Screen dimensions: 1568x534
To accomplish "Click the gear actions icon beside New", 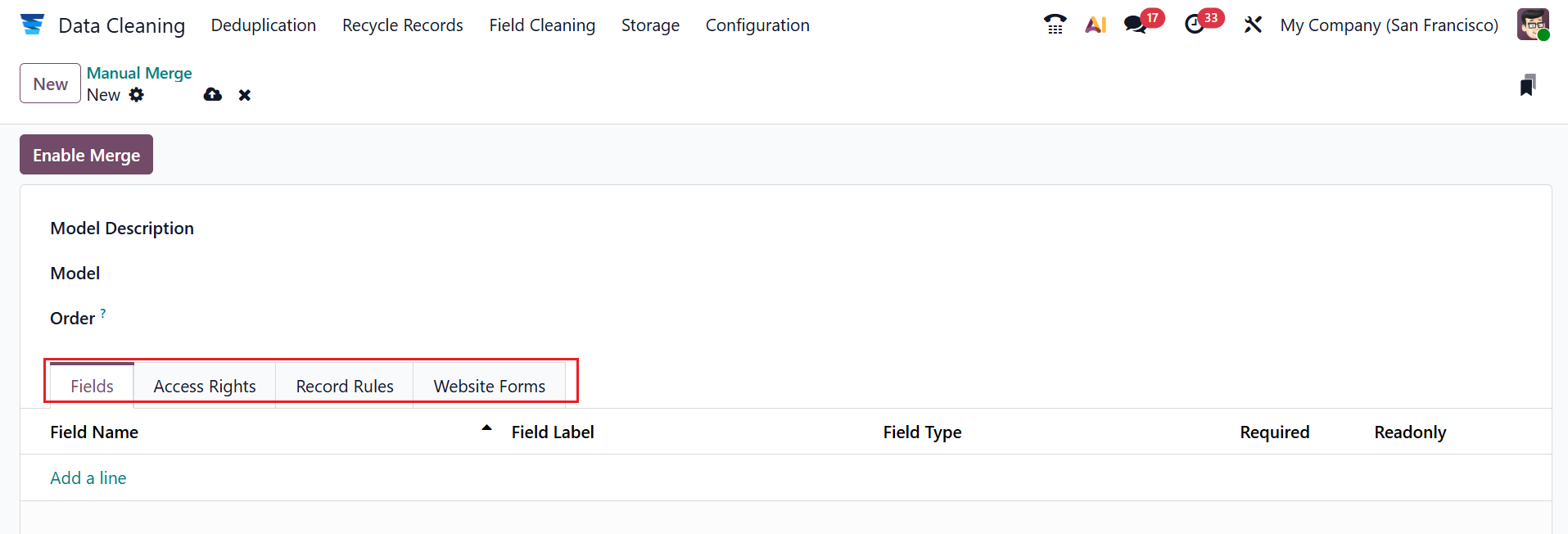I will 137,95.
